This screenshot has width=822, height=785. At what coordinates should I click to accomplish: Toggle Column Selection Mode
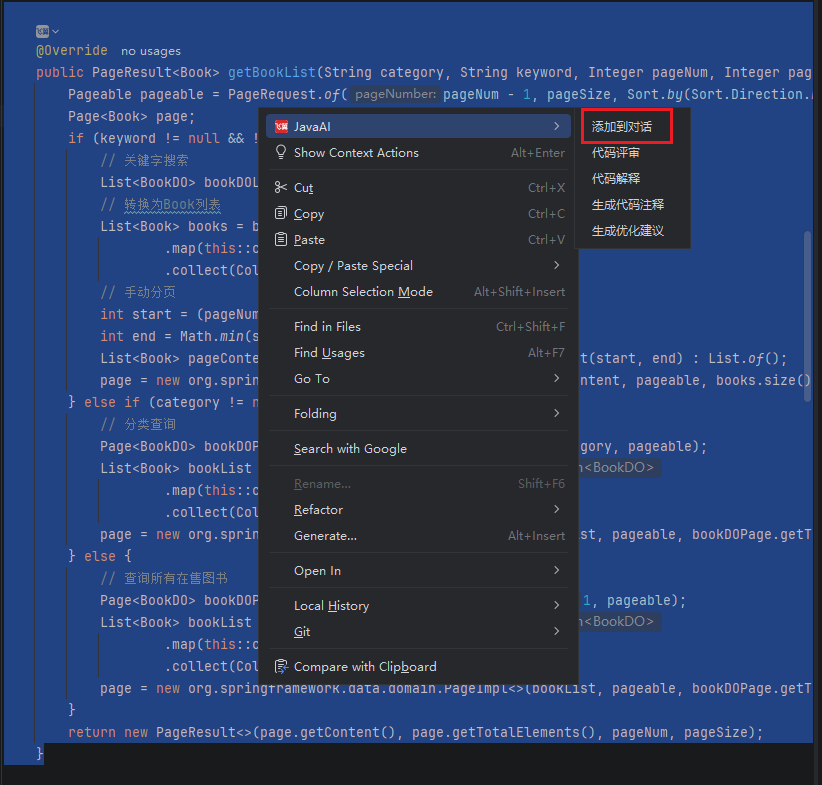(418, 292)
